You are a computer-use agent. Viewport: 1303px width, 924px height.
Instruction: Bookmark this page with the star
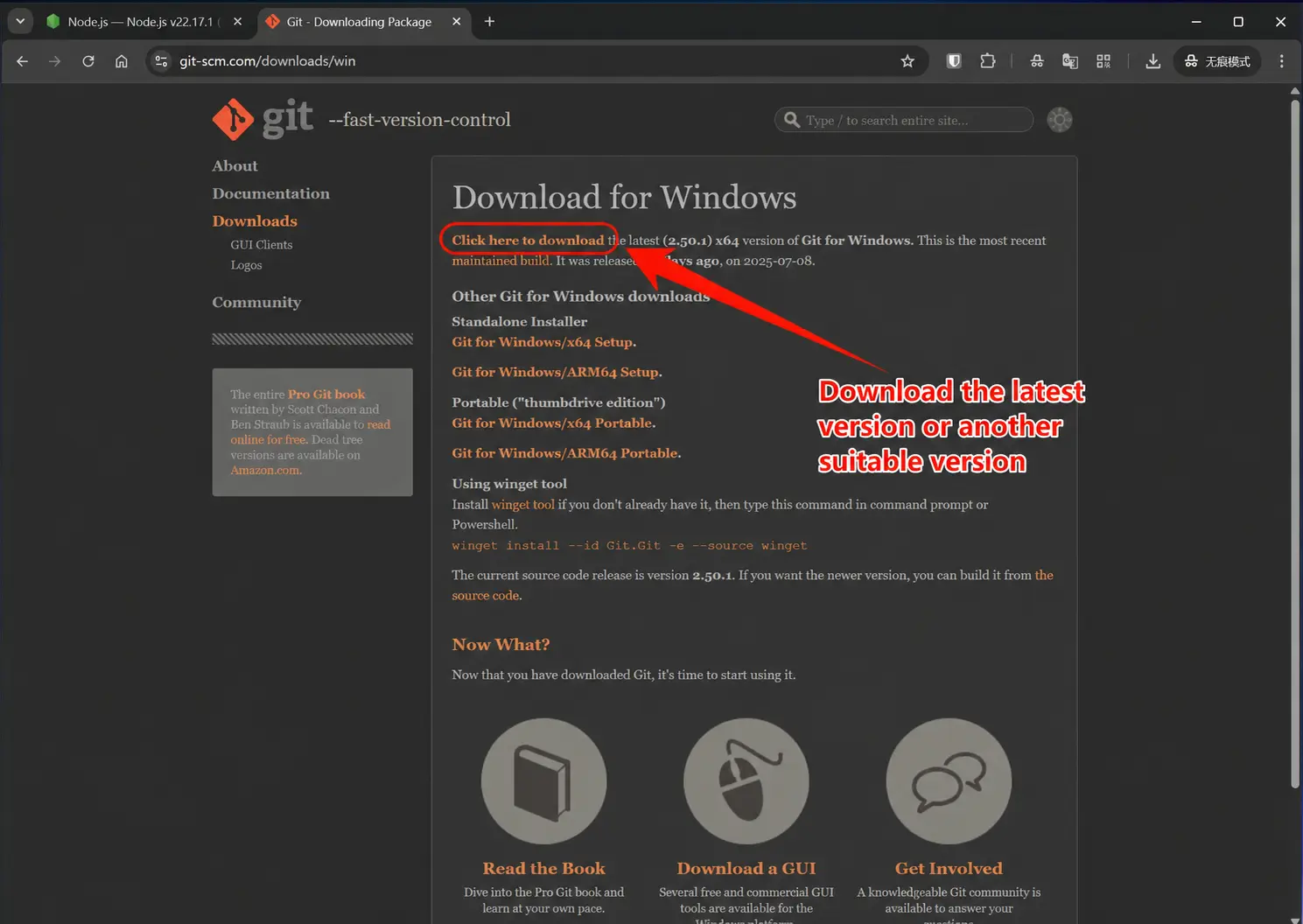click(907, 61)
